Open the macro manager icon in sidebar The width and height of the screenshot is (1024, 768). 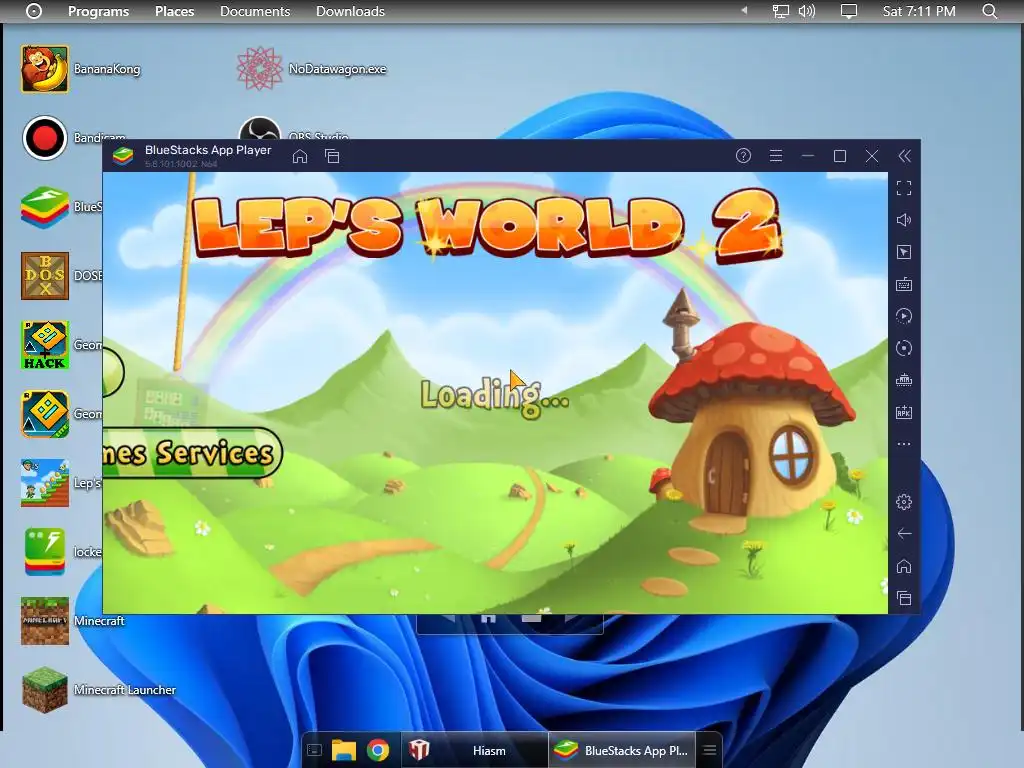(x=904, y=380)
